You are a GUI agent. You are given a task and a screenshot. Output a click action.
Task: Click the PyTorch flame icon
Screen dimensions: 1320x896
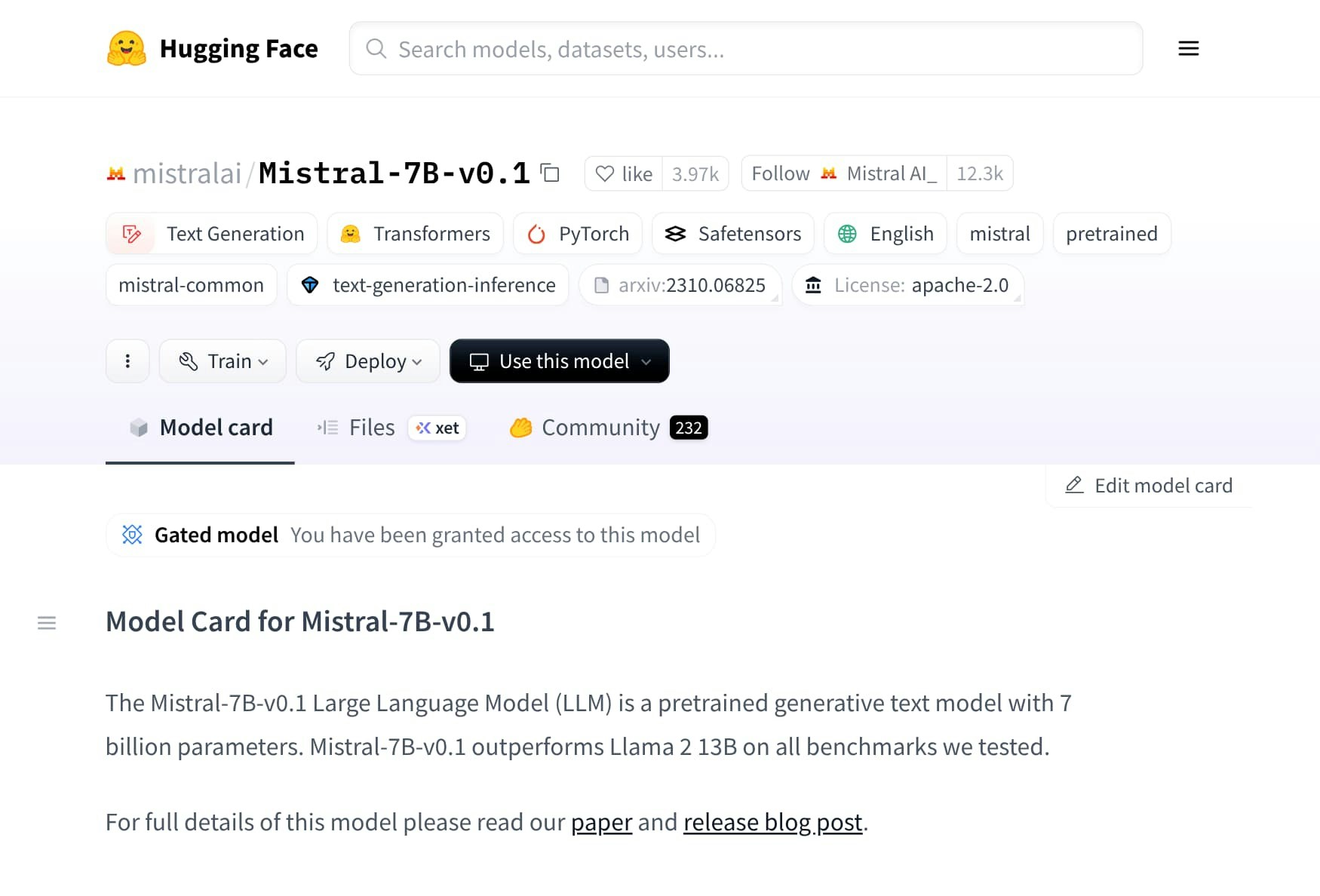(536, 234)
